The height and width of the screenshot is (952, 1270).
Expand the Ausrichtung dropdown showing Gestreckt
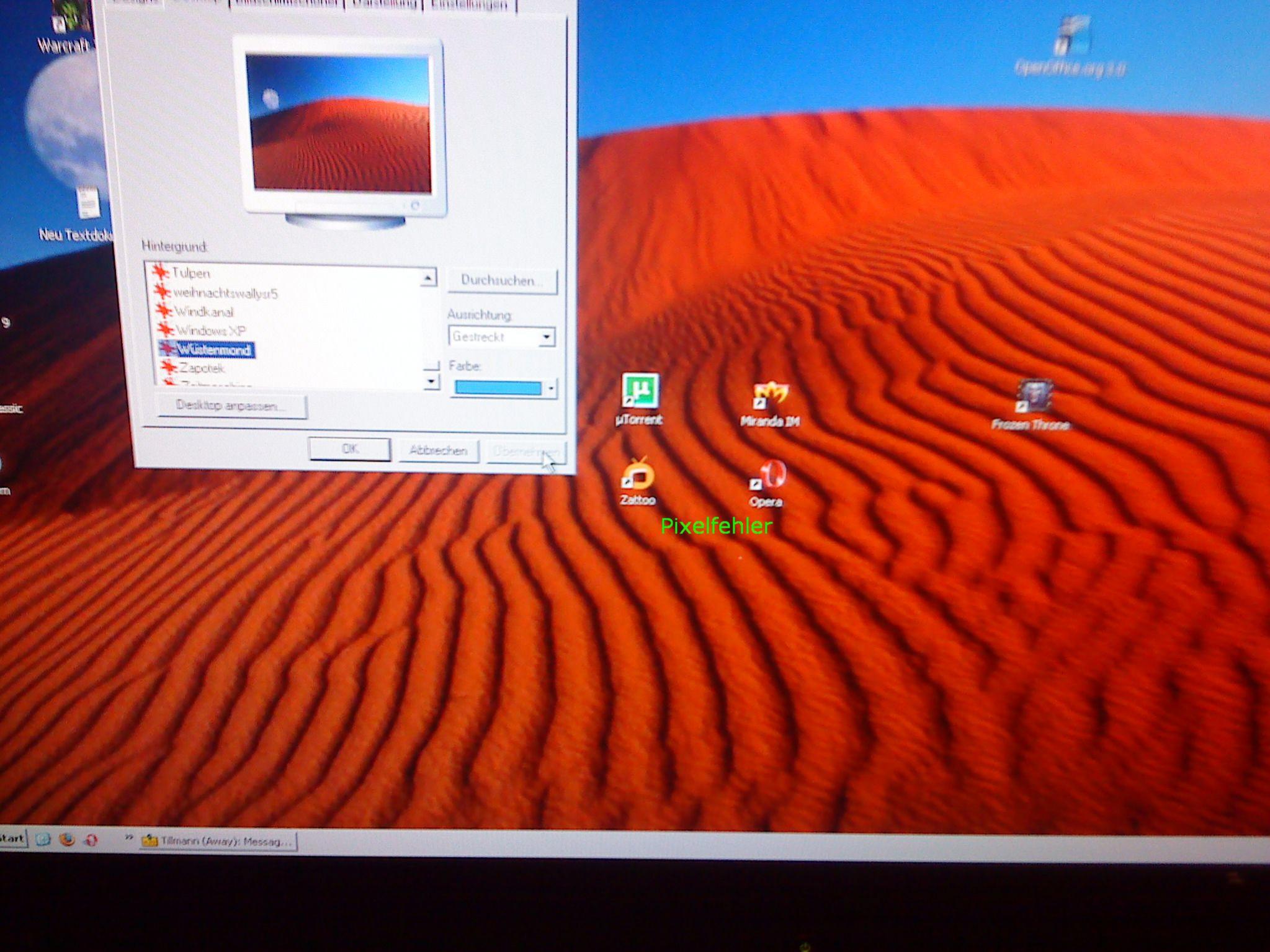click(x=546, y=337)
